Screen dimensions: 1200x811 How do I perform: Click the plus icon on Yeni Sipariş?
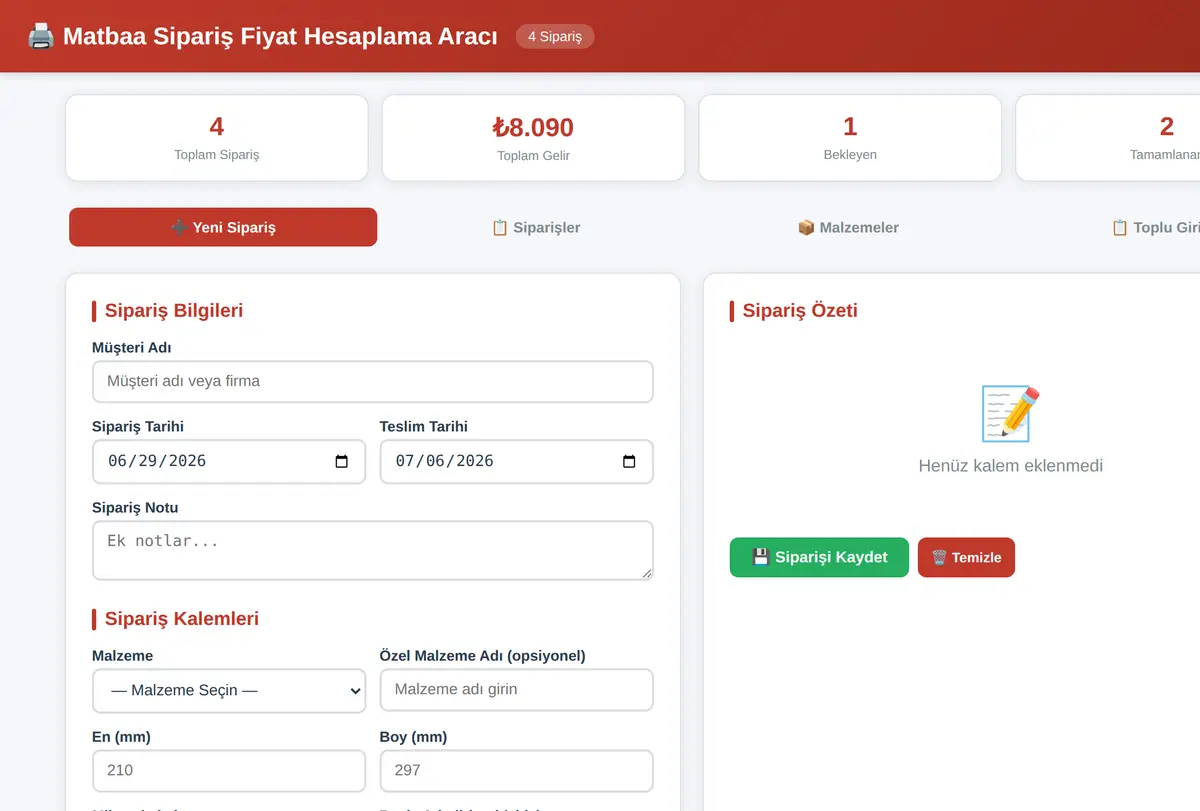point(179,227)
